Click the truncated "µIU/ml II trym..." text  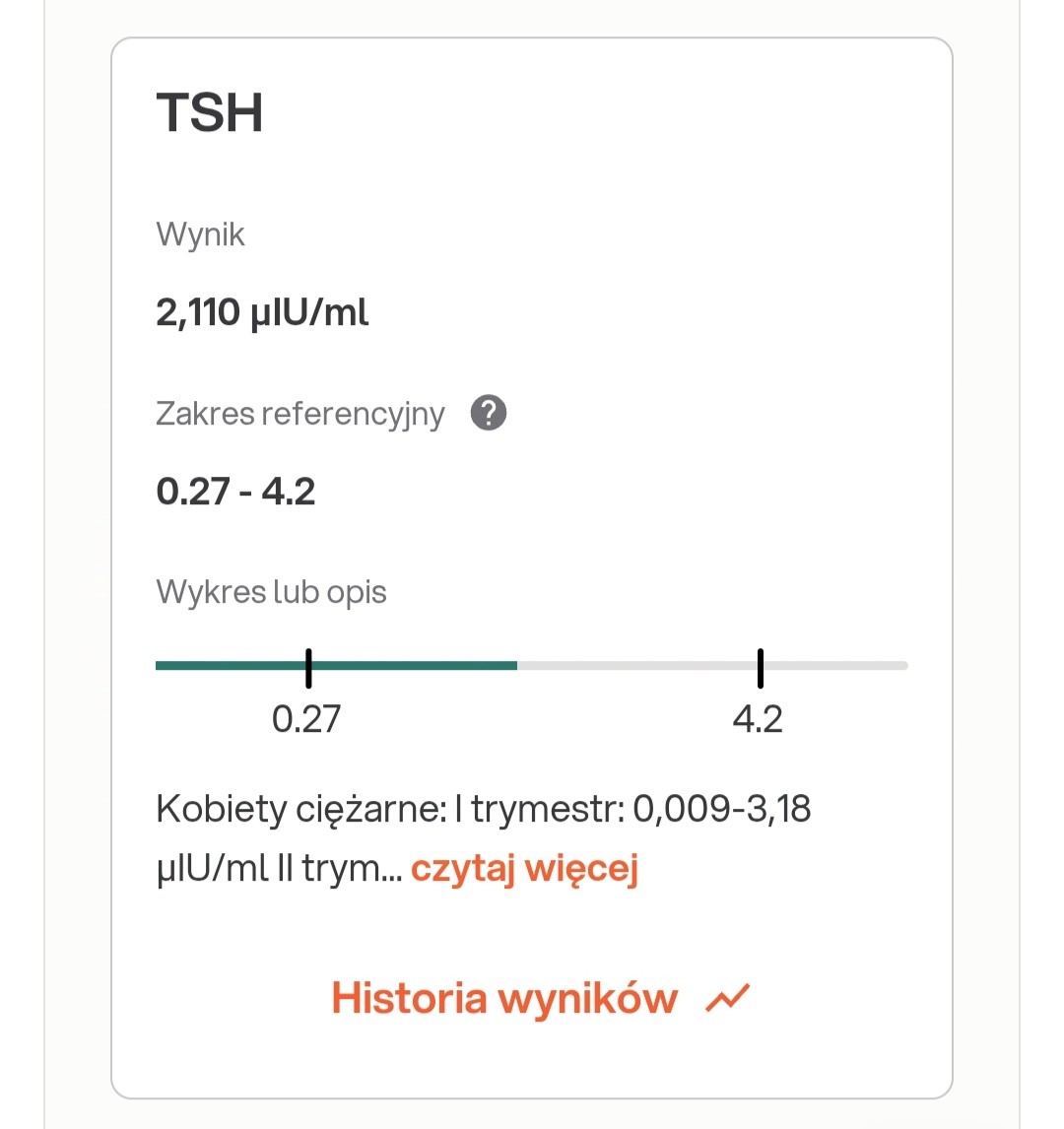click(x=279, y=869)
